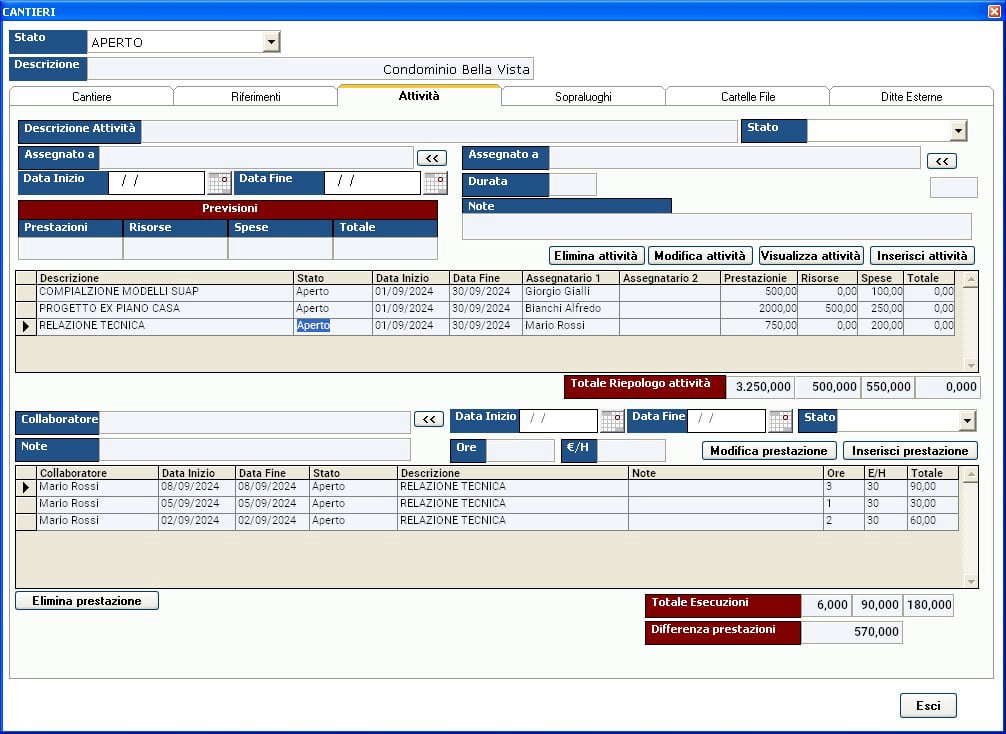Open calendar for prestazione Data Inizio

[612, 421]
